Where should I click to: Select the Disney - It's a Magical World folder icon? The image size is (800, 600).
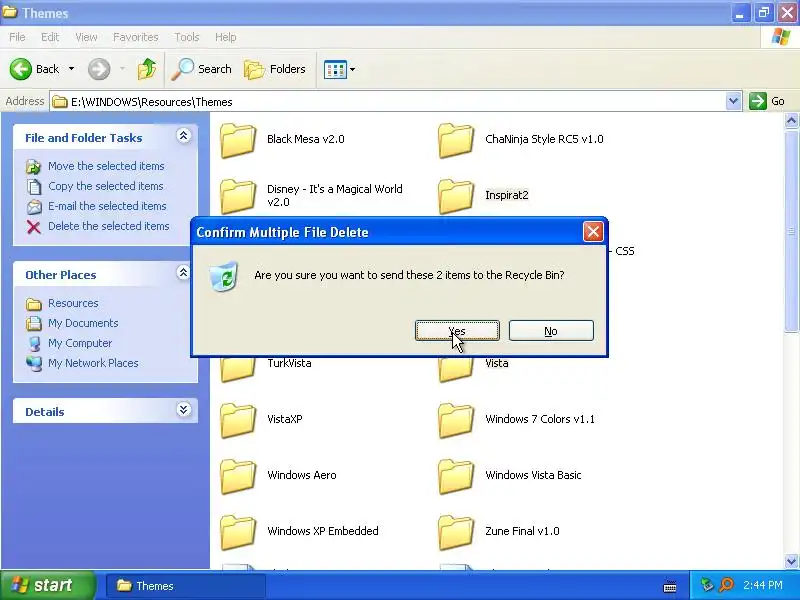(238, 195)
